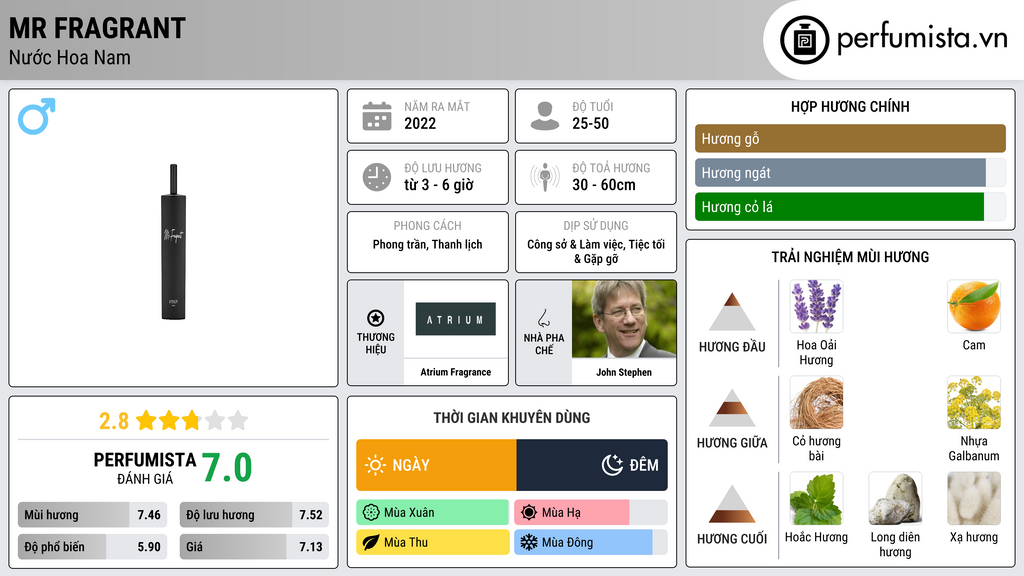Click the leaf icon for Mùa Thu
1024x576 pixels.
371,542
